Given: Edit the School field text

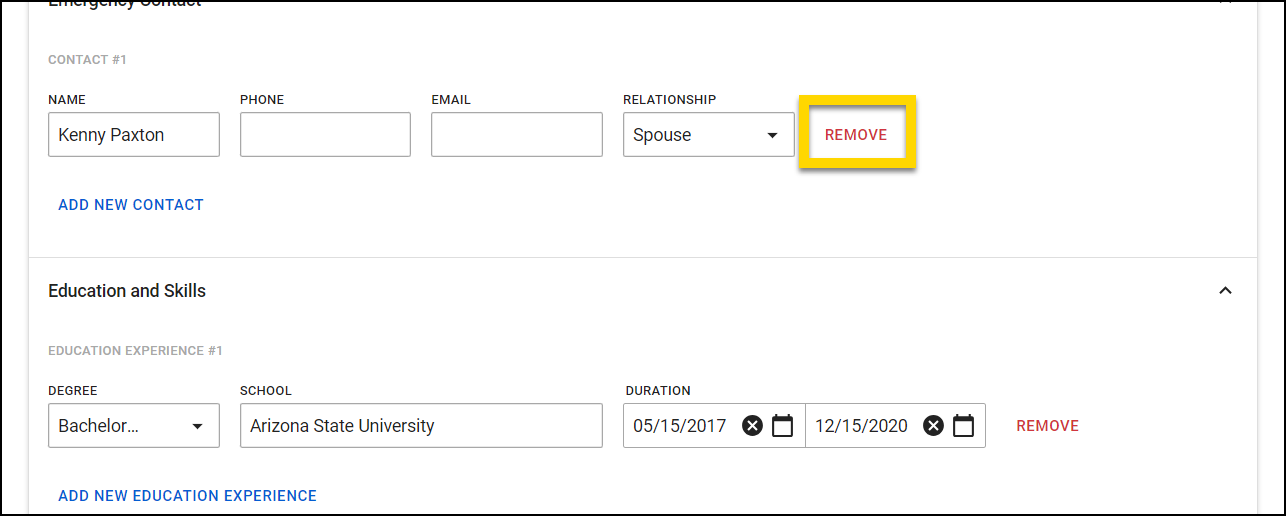Looking at the screenshot, I should [x=421, y=426].
